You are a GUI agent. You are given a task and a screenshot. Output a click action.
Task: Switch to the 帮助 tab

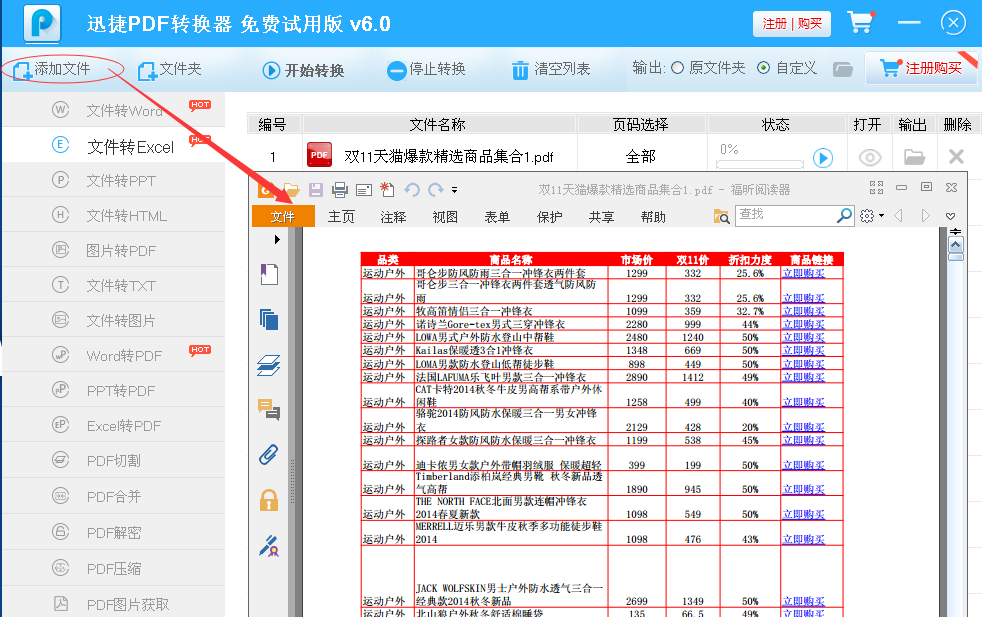coord(653,217)
